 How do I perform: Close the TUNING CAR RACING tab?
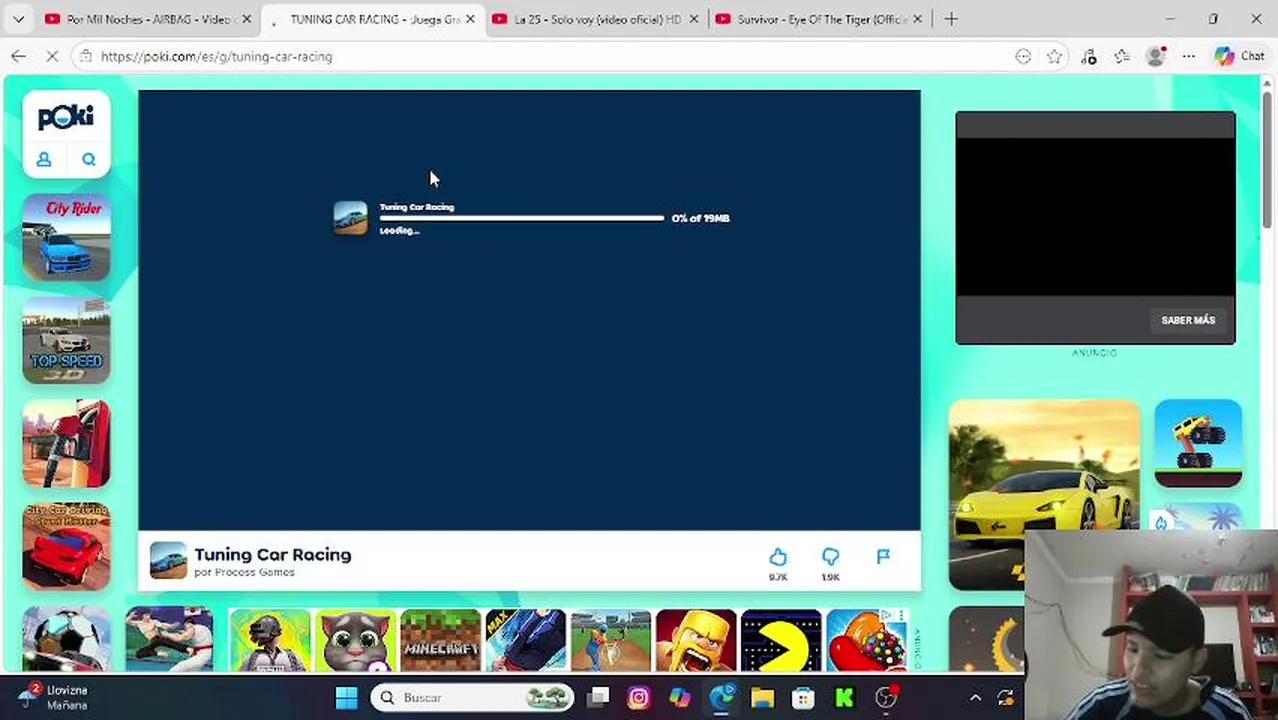470,19
